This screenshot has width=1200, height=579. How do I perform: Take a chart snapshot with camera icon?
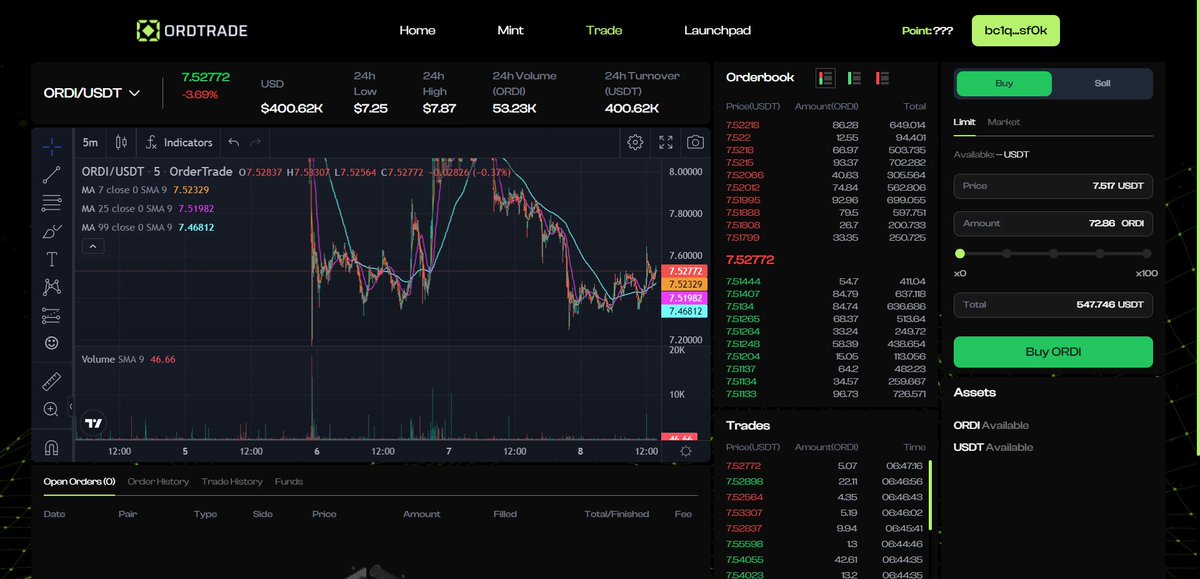pyautogui.click(x=696, y=143)
